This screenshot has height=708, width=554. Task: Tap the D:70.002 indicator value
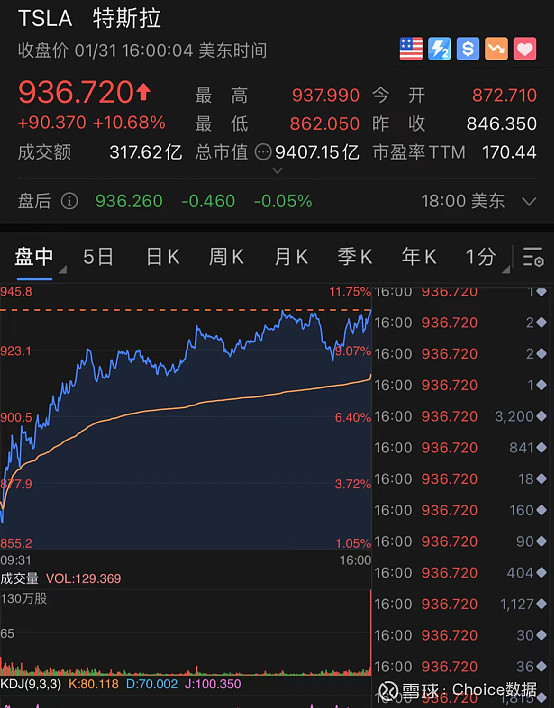pos(152,684)
